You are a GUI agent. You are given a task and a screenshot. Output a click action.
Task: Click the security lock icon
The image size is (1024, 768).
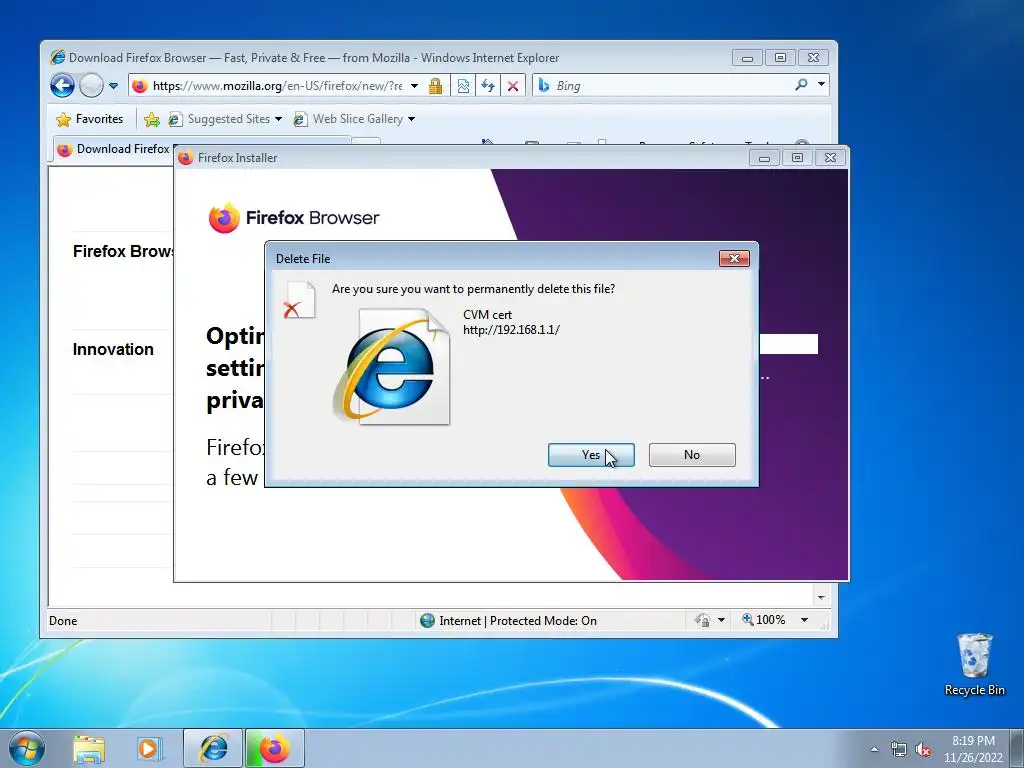pos(436,86)
